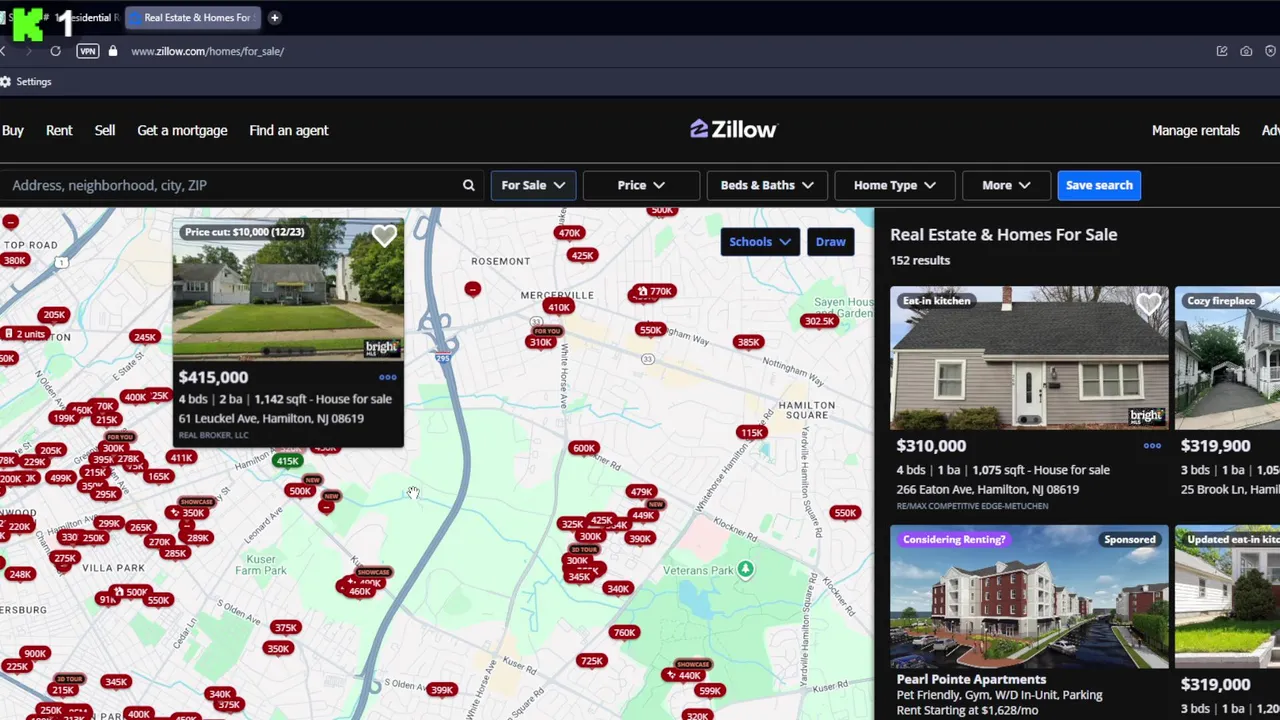Image resolution: width=1280 pixels, height=720 pixels.
Task: Expand the Beds & Baths dropdown
Action: point(767,185)
